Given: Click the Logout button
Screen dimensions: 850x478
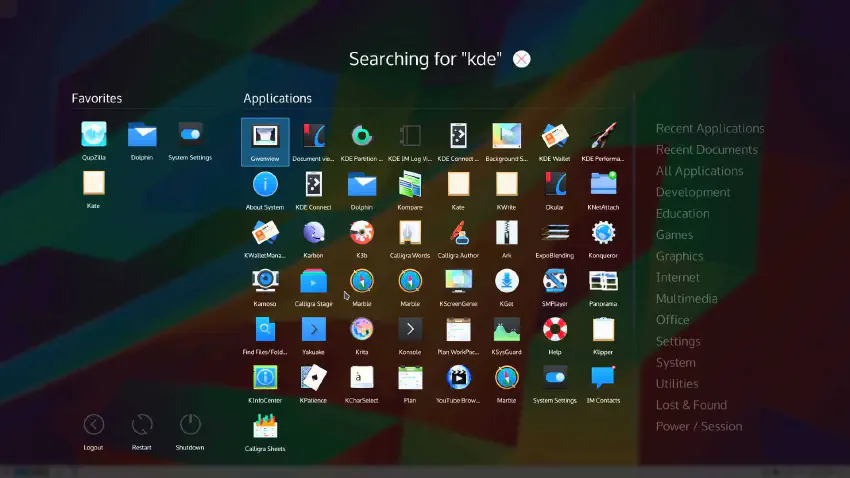Looking at the screenshot, I should pos(94,431).
